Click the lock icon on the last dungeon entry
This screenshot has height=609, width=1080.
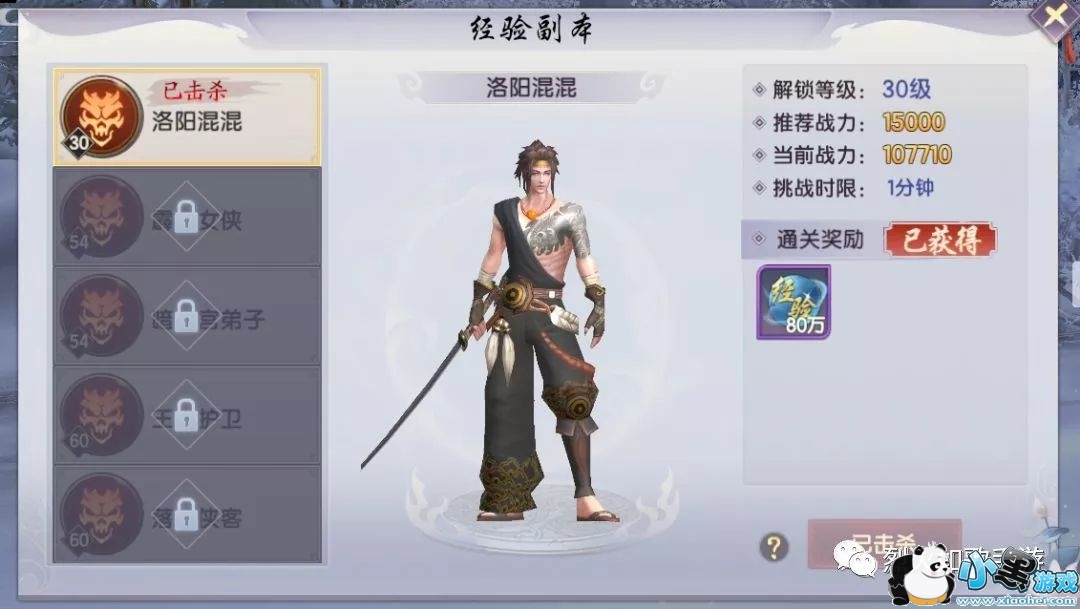click(186, 514)
